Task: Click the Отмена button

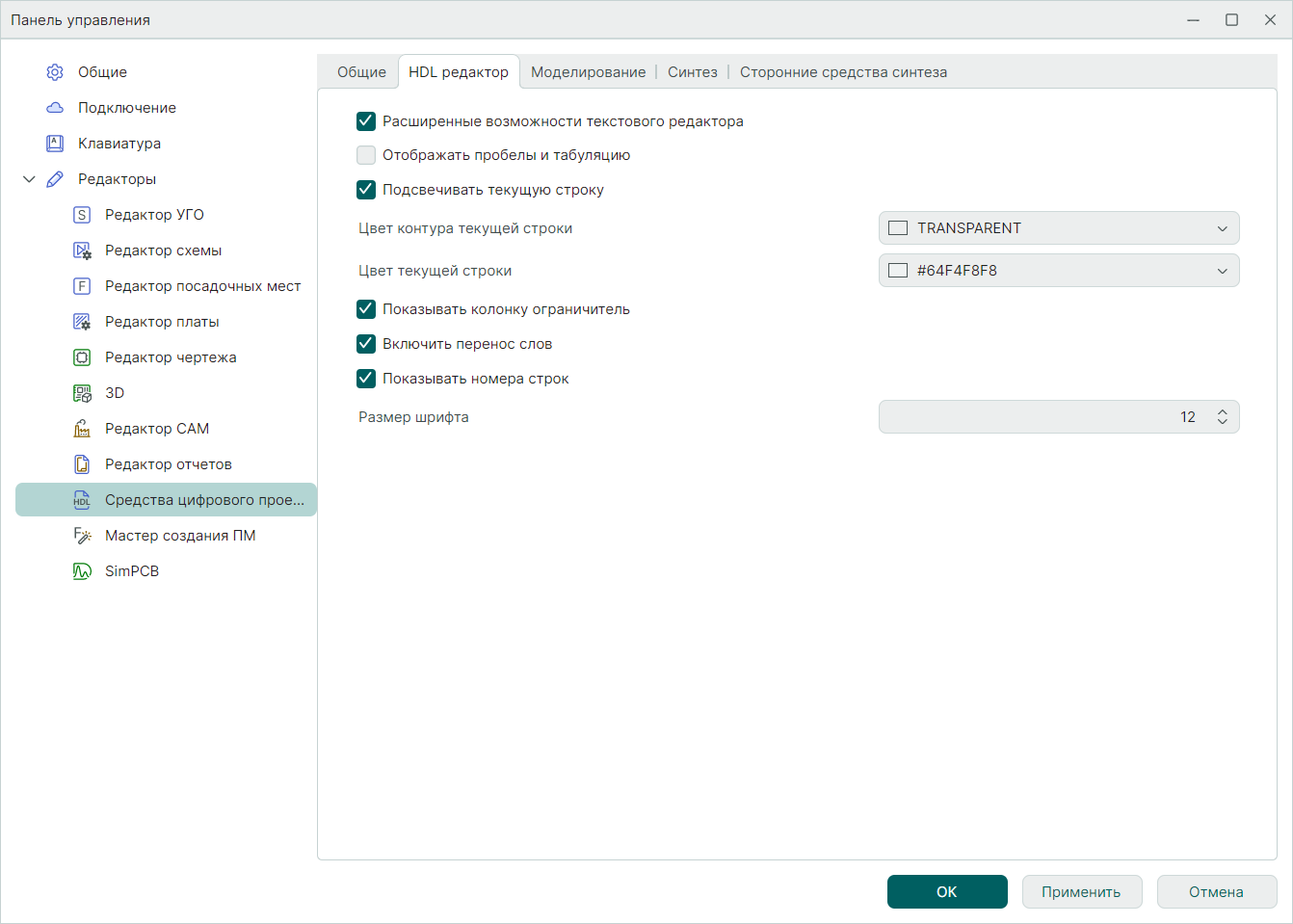Action: click(x=1216, y=892)
